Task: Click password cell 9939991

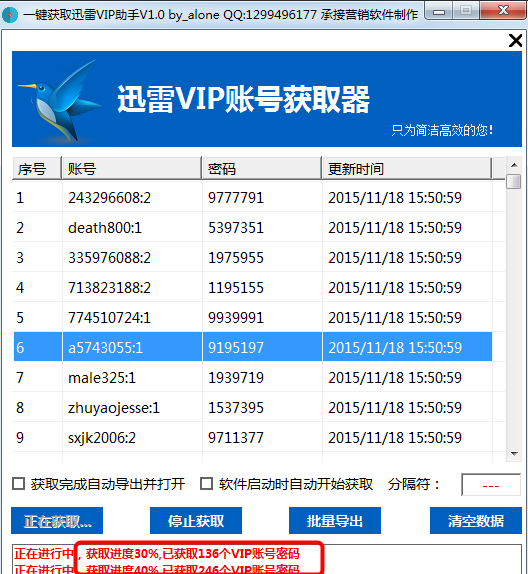Action: pos(236,318)
